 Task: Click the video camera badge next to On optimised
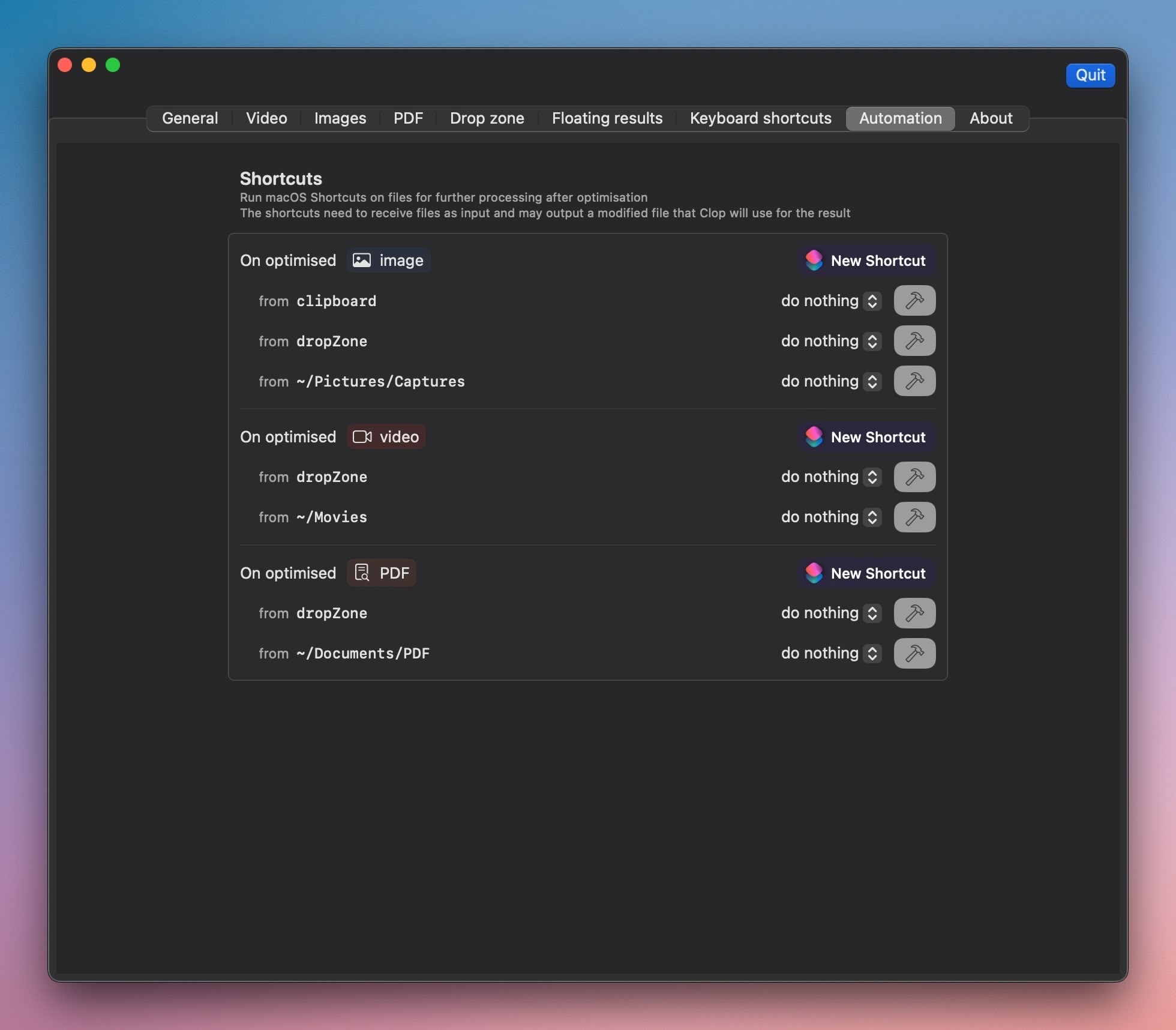(386, 436)
